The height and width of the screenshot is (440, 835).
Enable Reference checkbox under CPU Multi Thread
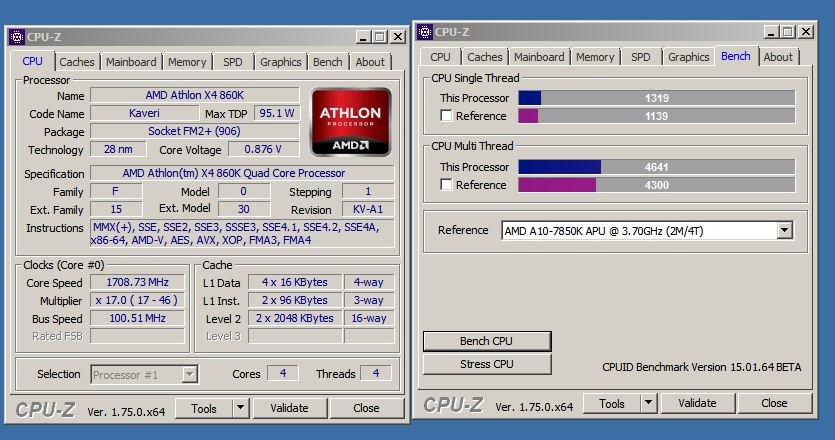446,184
